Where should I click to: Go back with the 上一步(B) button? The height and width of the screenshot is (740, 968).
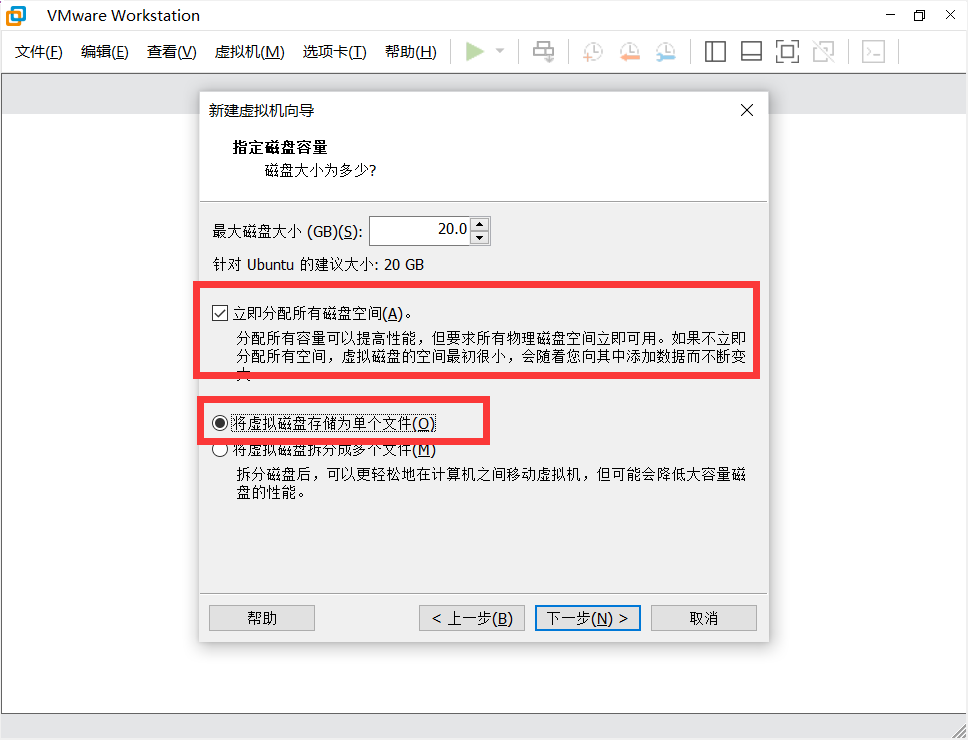coord(472,618)
